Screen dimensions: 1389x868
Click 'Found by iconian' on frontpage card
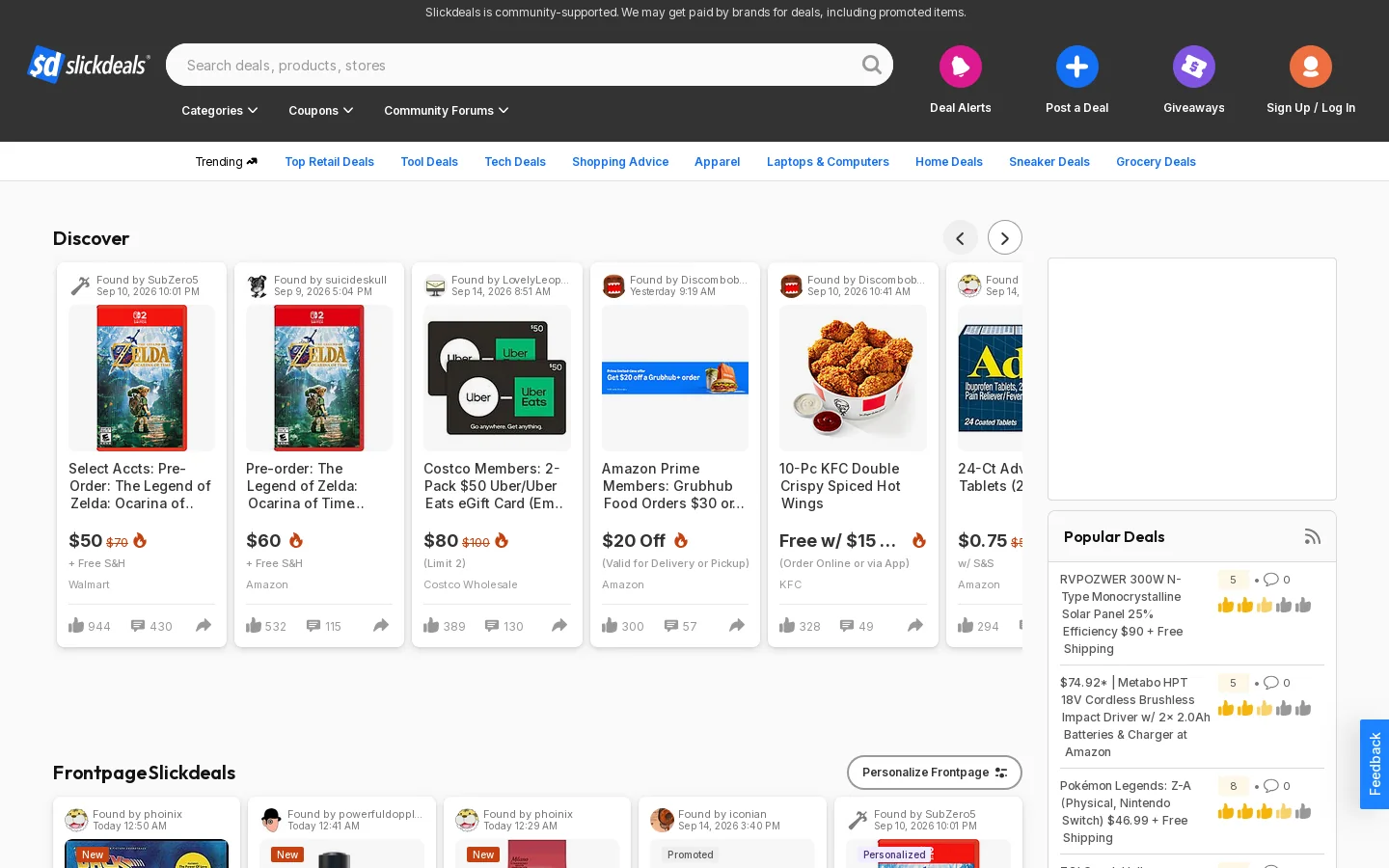722,814
